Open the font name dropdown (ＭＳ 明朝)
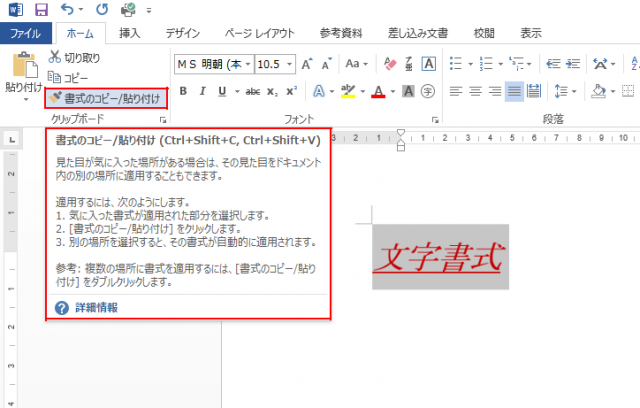 214,64
